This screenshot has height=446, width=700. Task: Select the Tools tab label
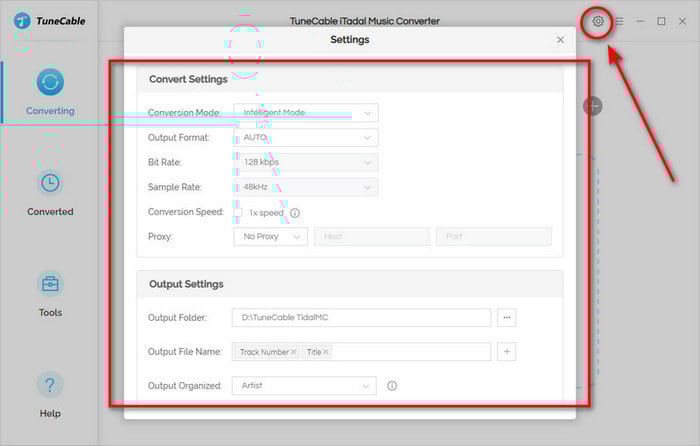coord(50,313)
